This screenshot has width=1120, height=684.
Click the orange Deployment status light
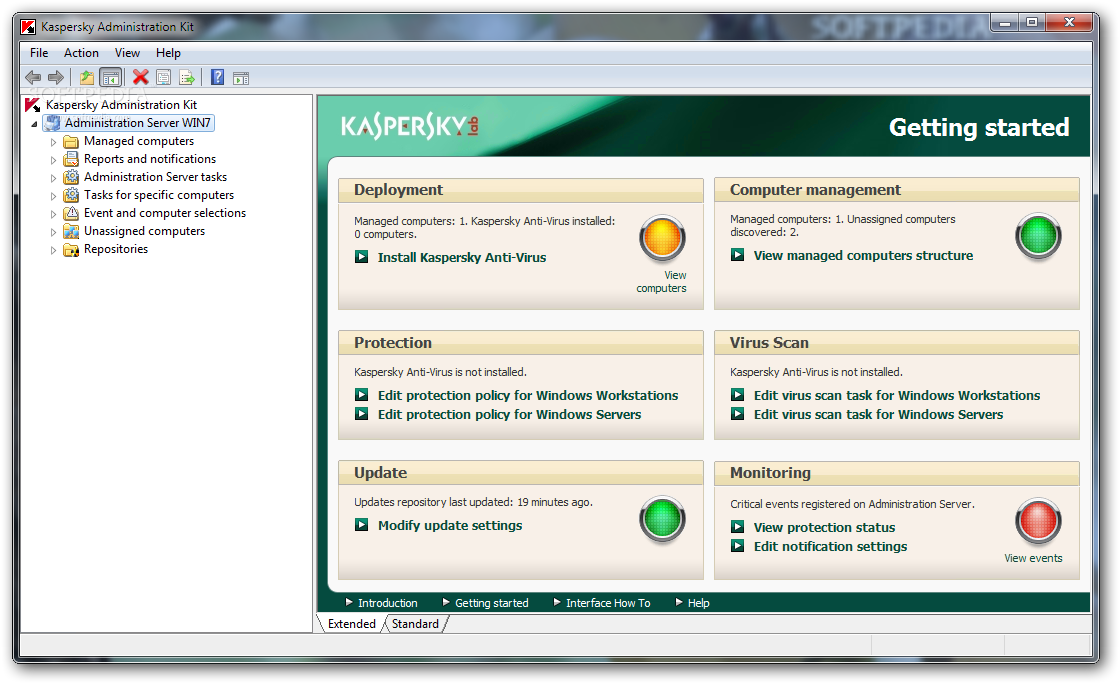662,238
